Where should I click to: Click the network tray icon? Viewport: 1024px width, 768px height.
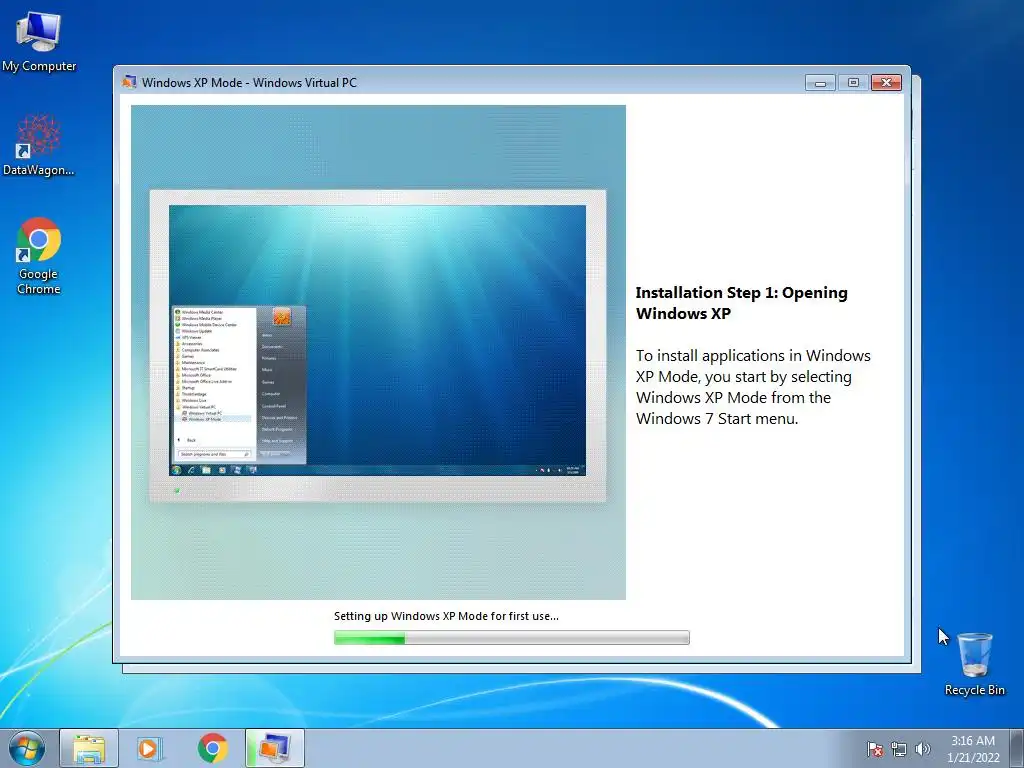pos(899,749)
